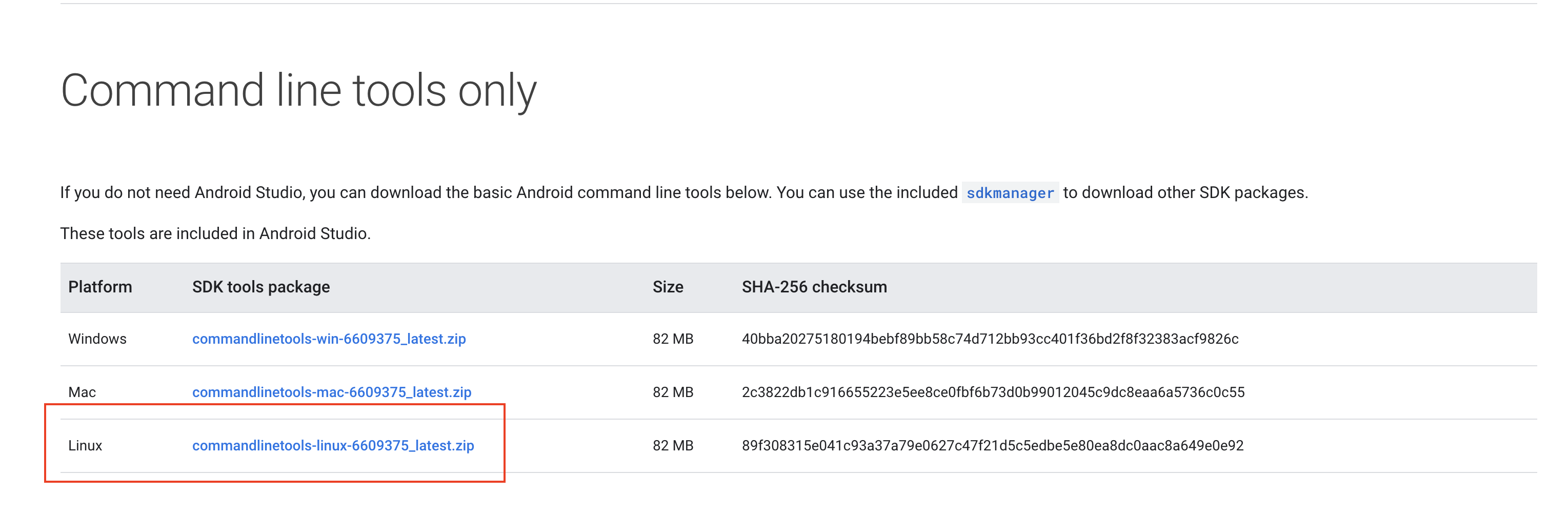The width and height of the screenshot is (1568, 513).
Task: Select the Linux platform cell
Action: 85,446
